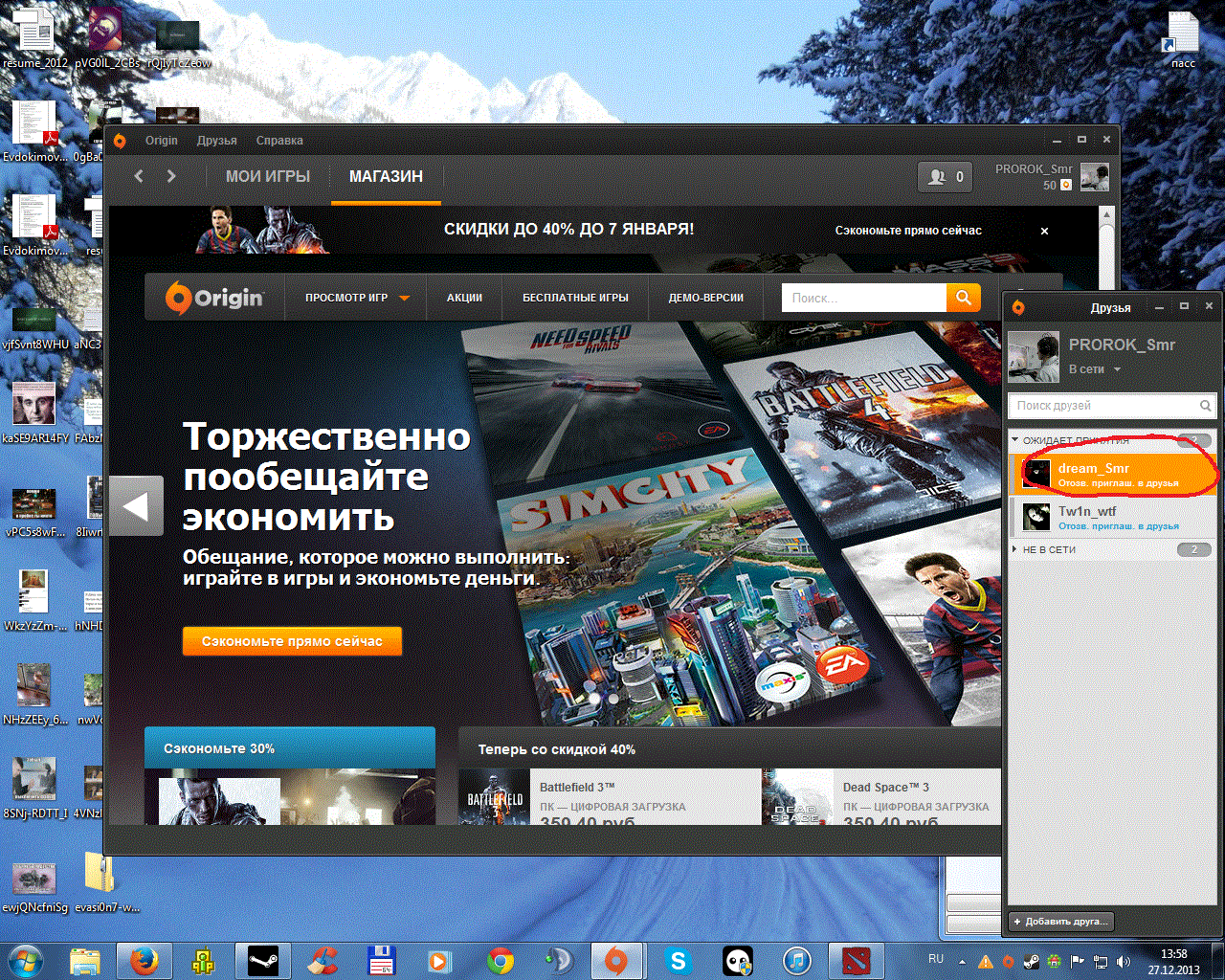Select the 'пасс' desktop shortcut
1225x980 pixels.
point(1183,40)
